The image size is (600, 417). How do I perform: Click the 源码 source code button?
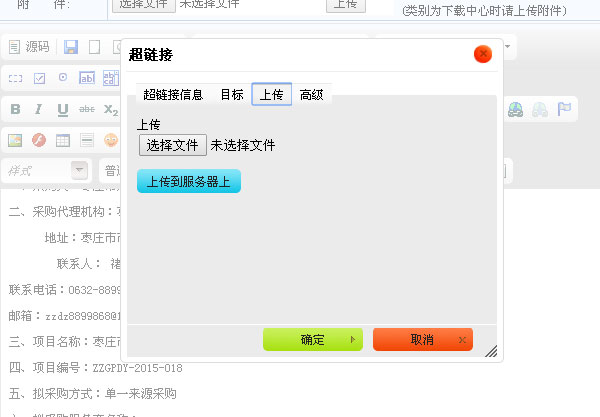coord(29,47)
